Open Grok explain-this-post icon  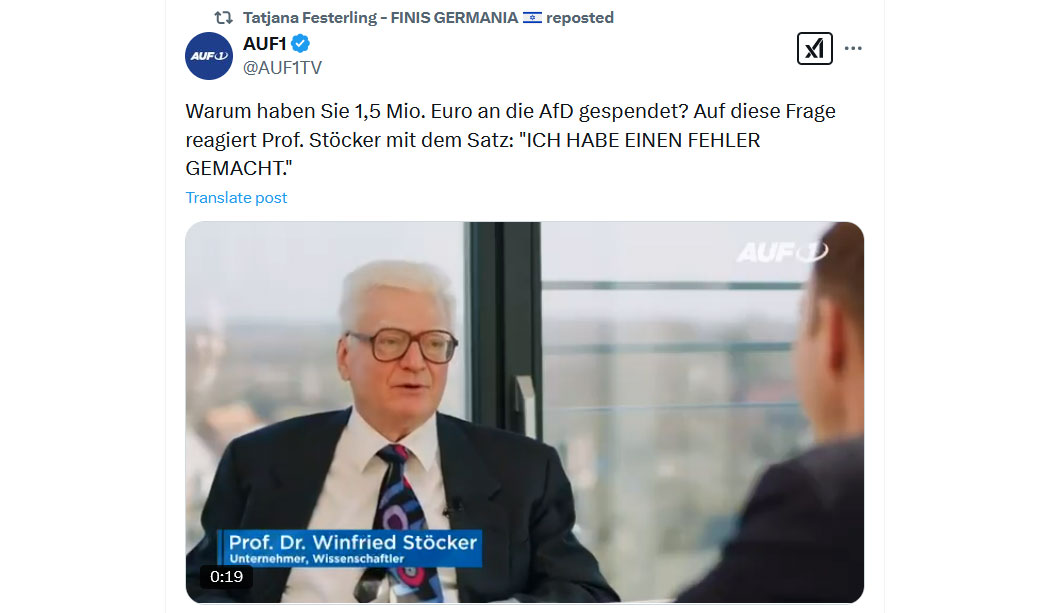point(814,48)
